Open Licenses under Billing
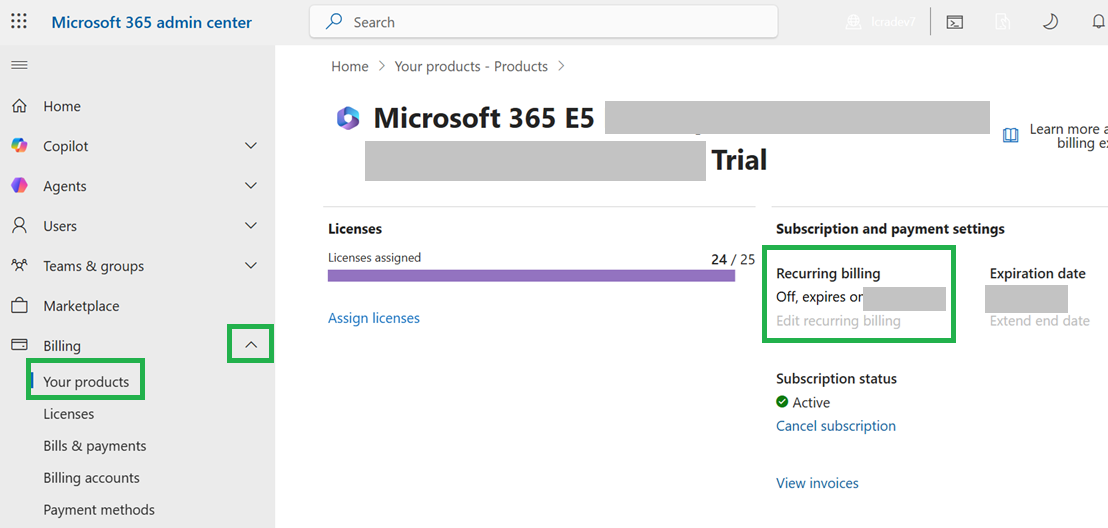Screen dimensions: 1108x528 click(69, 413)
